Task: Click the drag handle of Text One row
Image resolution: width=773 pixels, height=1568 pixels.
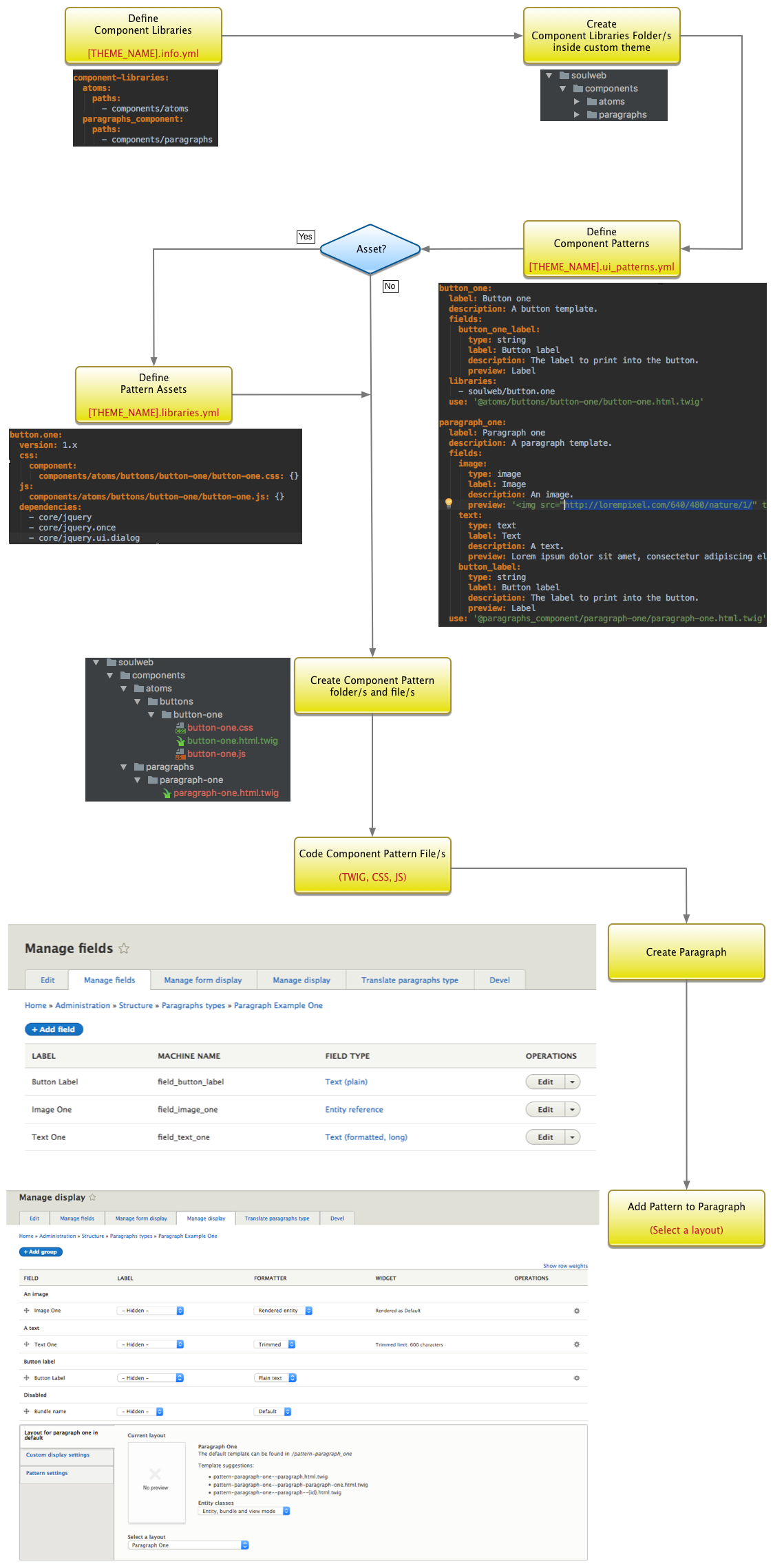Action: 27,1344
